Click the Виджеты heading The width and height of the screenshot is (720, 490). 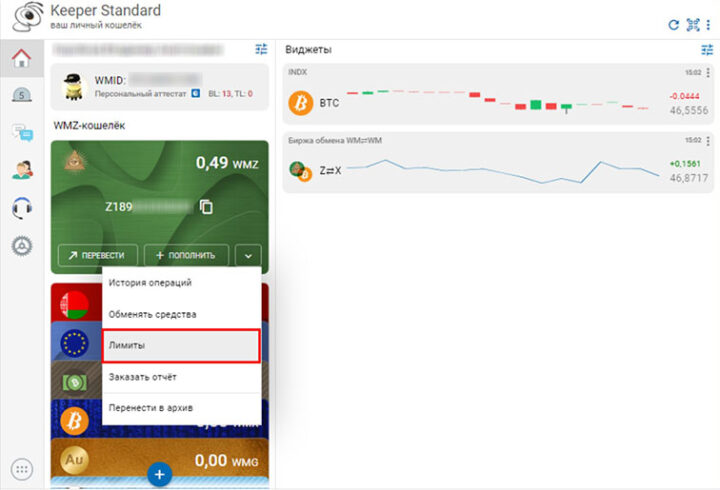(308, 50)
